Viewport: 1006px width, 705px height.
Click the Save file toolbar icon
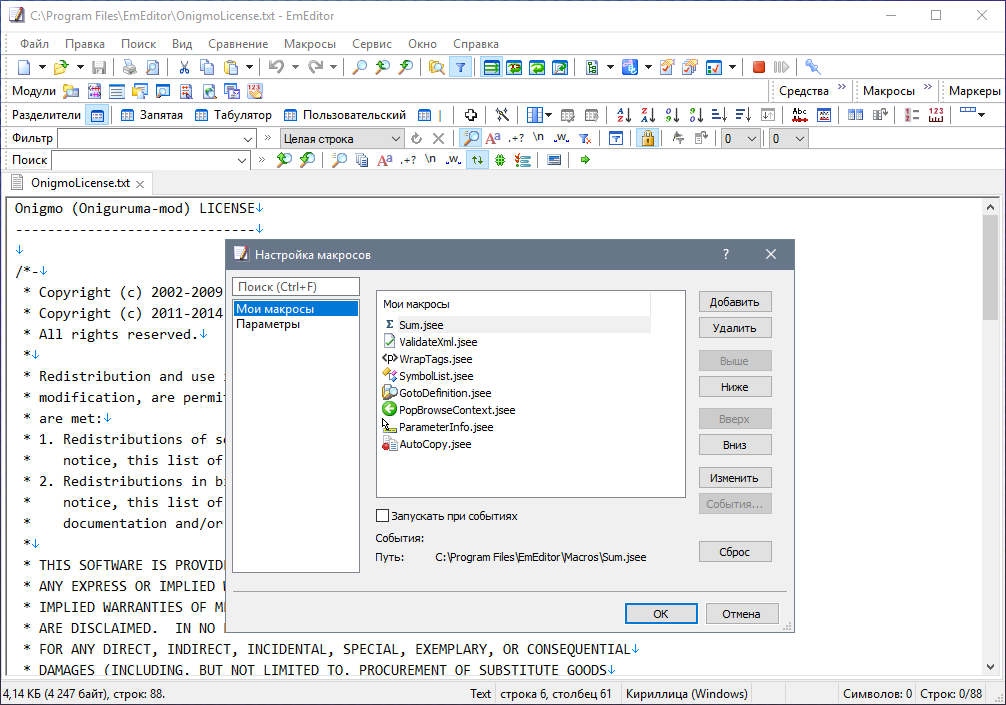point(99,67)
